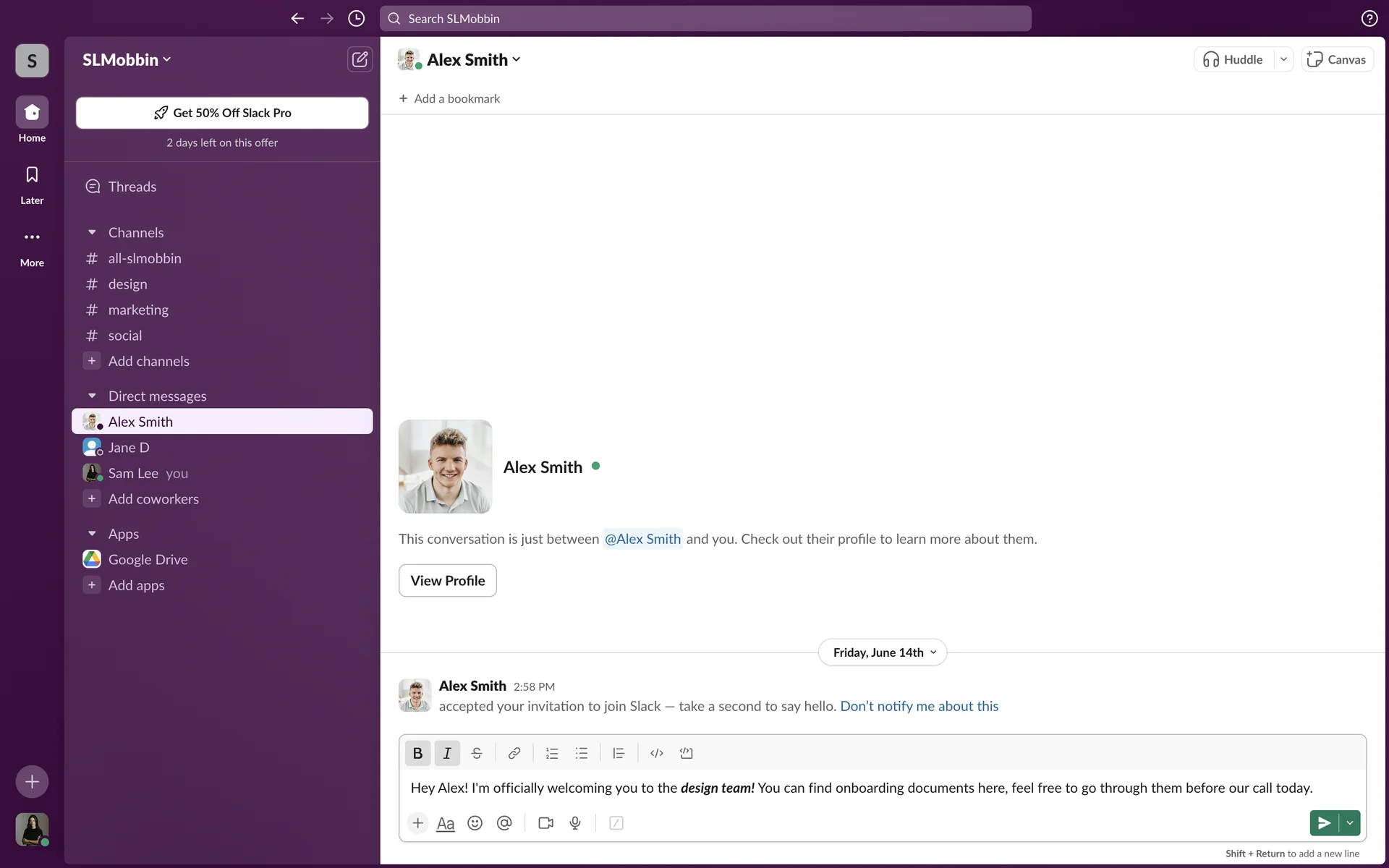Open the emoji picker icon
This screenshot has height=868, width=1389.
pyautogui.click(x=475, y=823)
